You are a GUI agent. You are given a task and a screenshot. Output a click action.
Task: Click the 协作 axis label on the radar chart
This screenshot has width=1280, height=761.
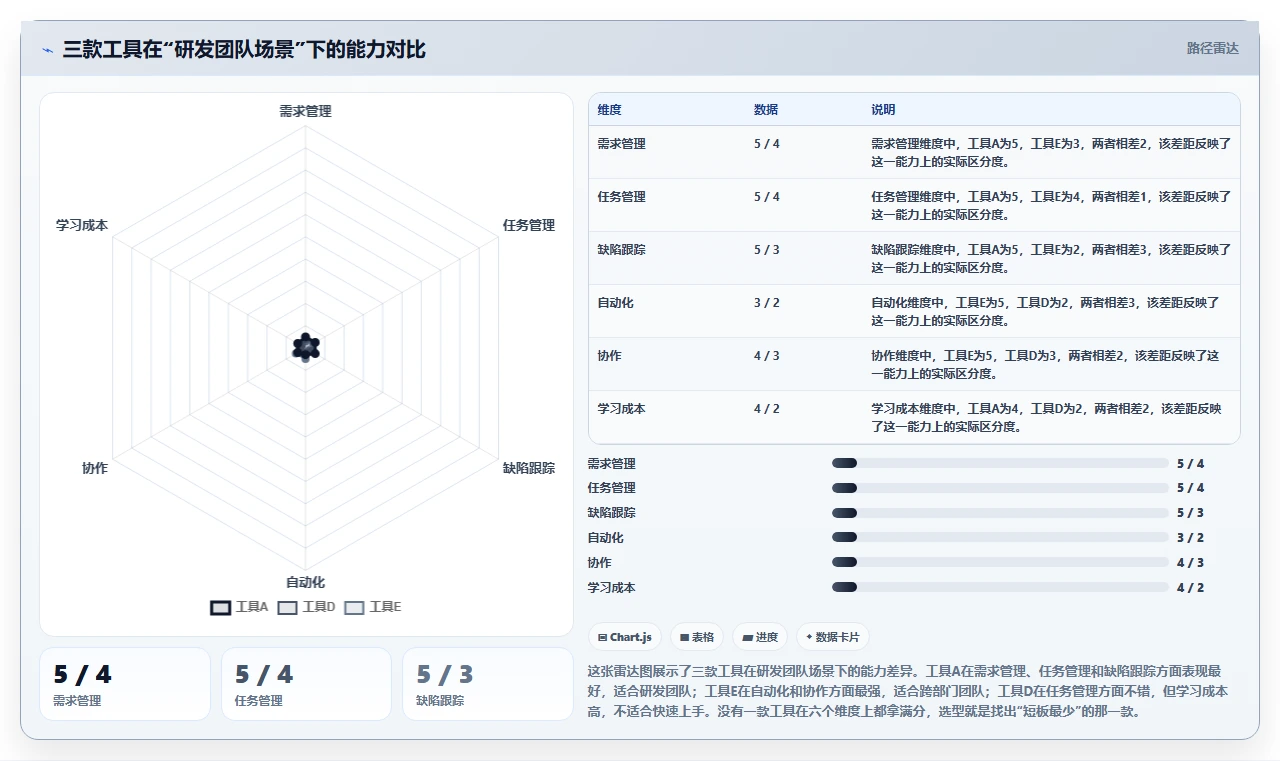tap(95, 467)
